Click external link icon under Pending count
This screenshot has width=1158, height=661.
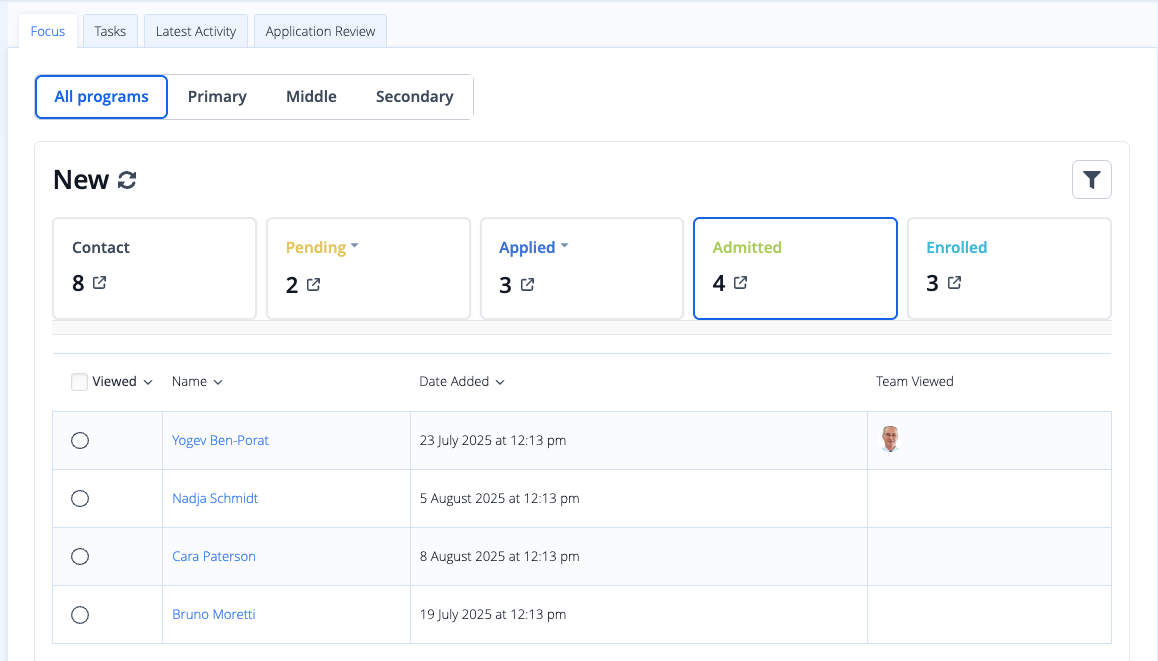[x=312, y=285]
